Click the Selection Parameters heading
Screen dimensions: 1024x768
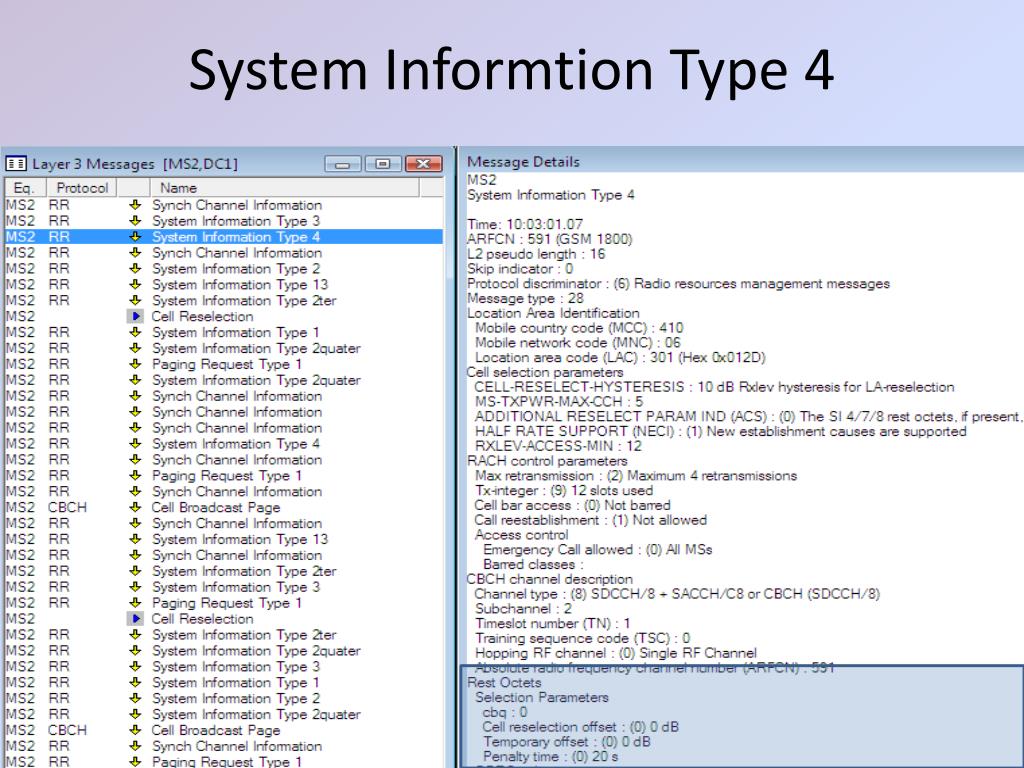point(542,697)
